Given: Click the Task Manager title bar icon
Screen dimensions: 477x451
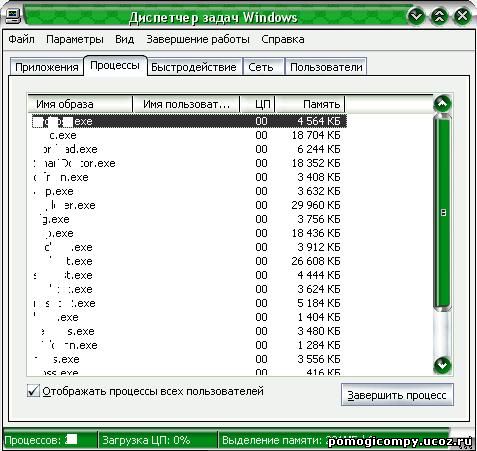Looking at the screenshot, I should tap(13, 15).
